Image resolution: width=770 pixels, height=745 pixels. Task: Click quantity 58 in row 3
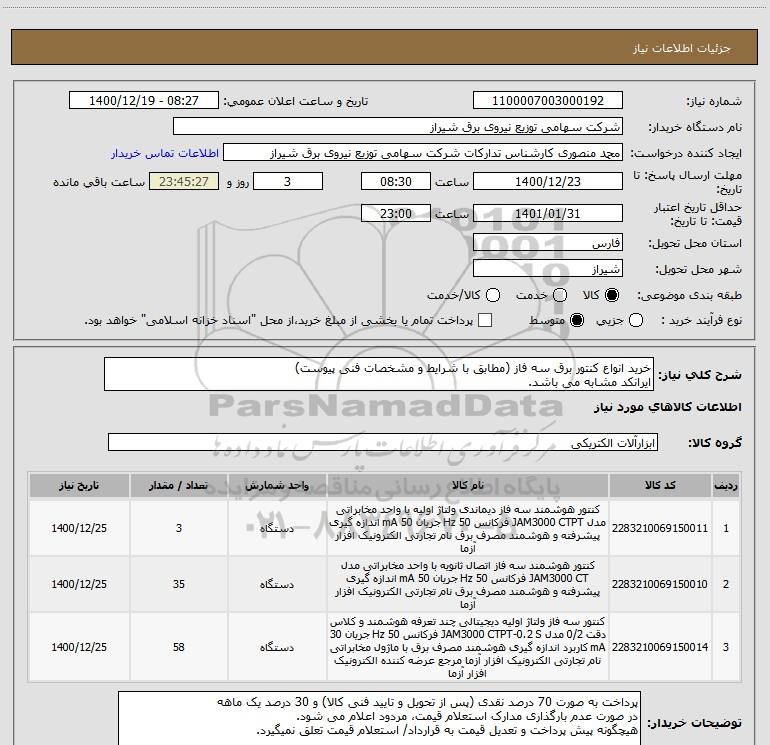(x=179, y=647)
